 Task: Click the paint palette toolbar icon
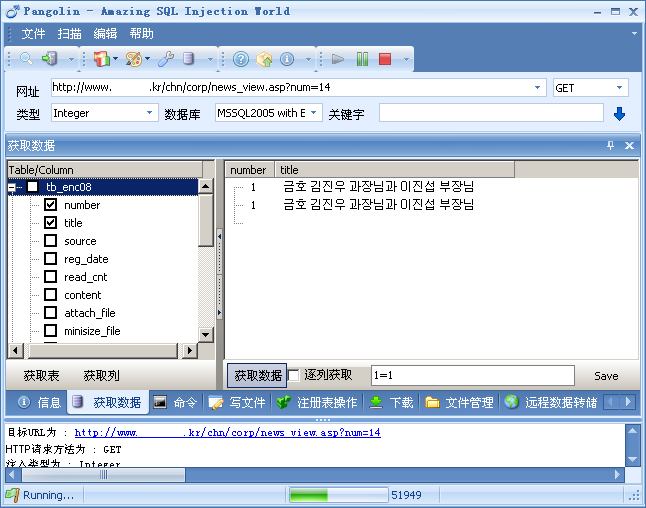point(133,59)
